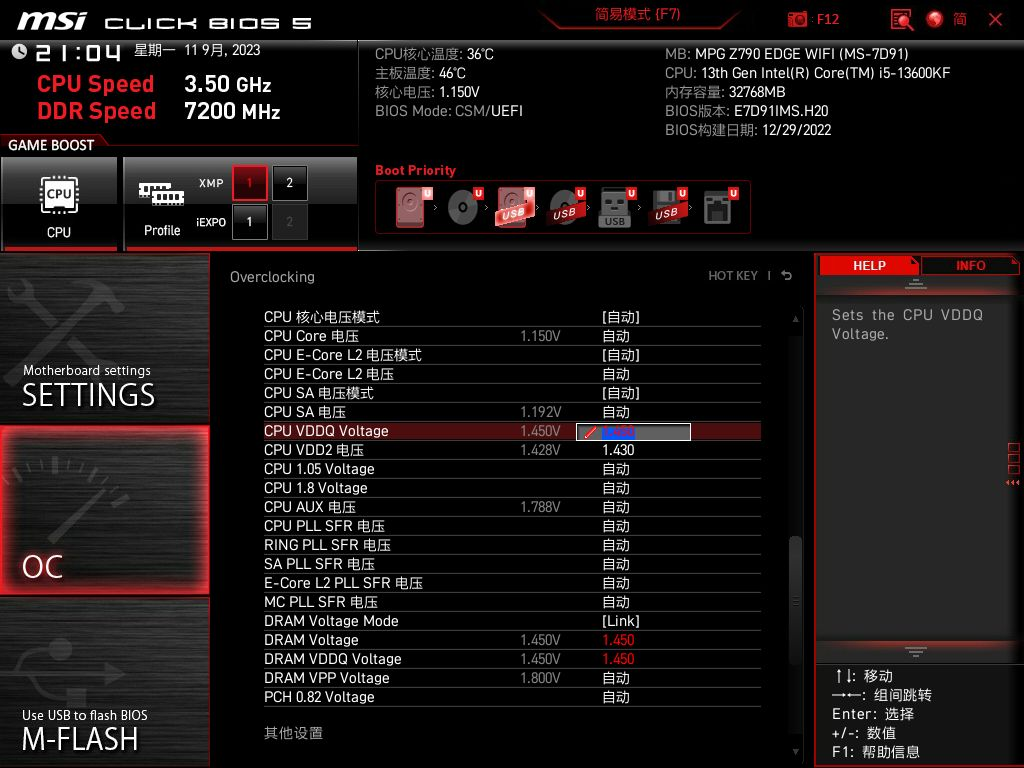Enable XMP profile 1

coord(249,183)
